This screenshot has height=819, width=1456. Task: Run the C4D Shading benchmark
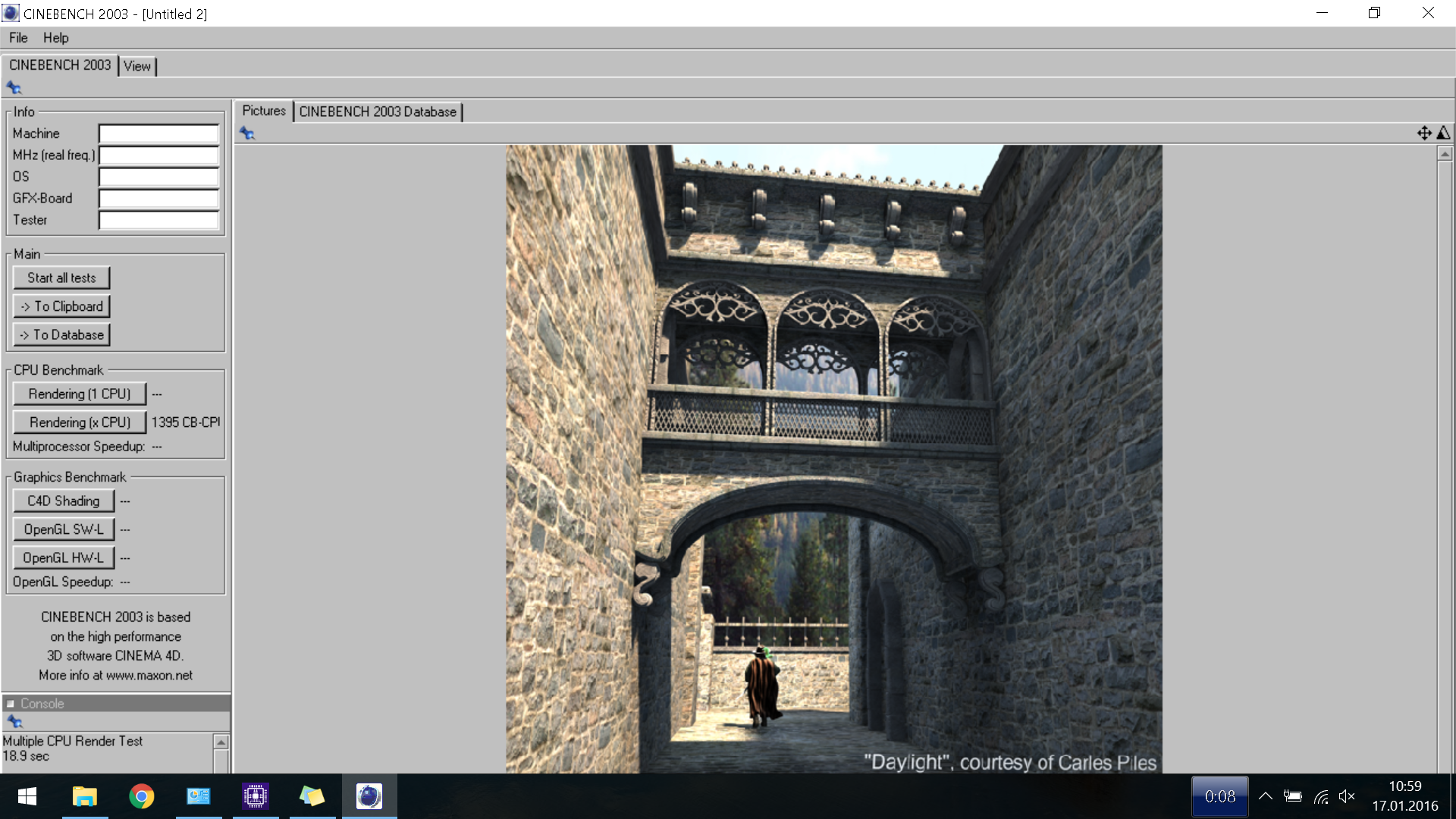64,500
